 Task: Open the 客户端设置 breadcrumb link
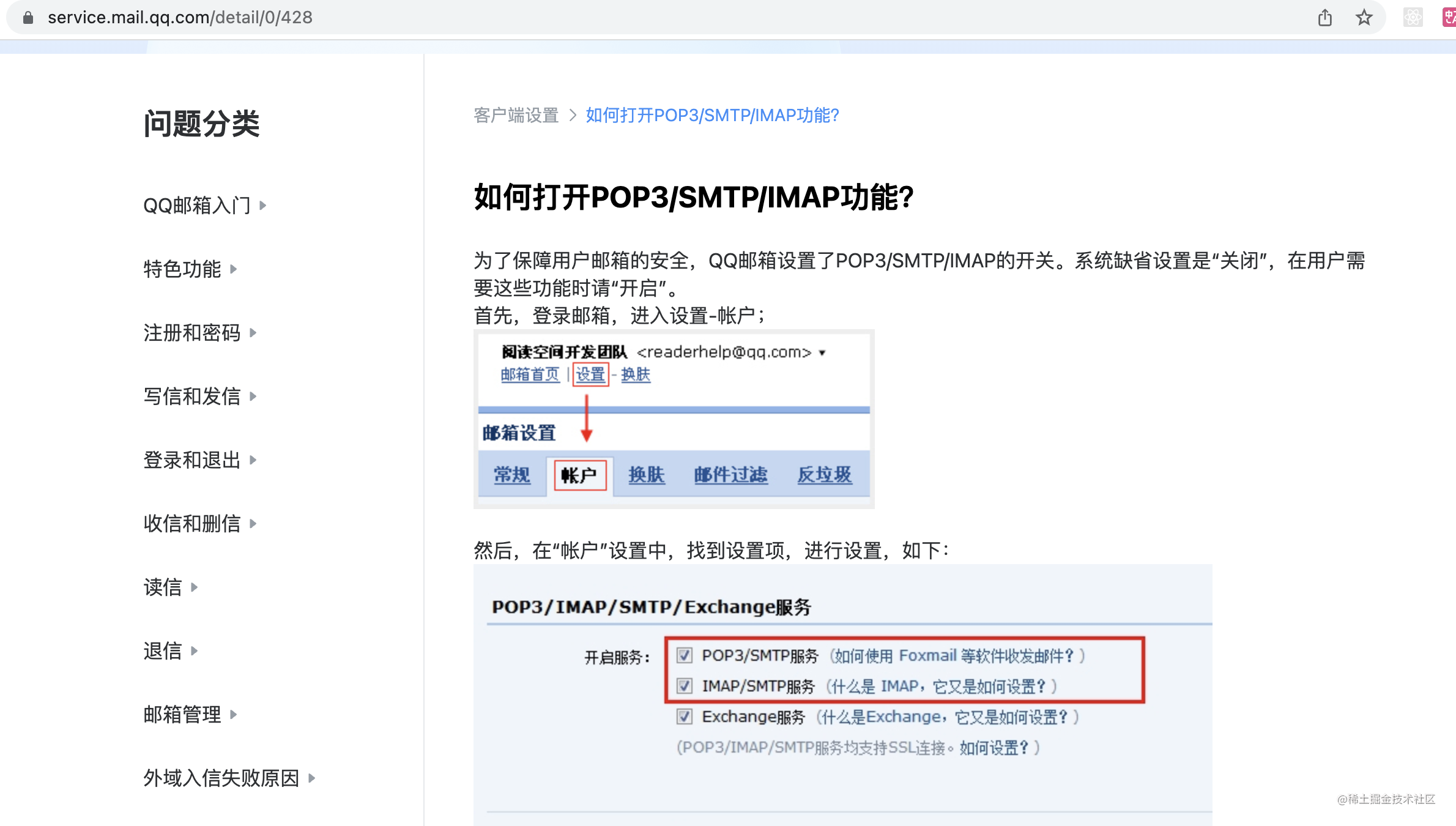[x=516, y=115]
